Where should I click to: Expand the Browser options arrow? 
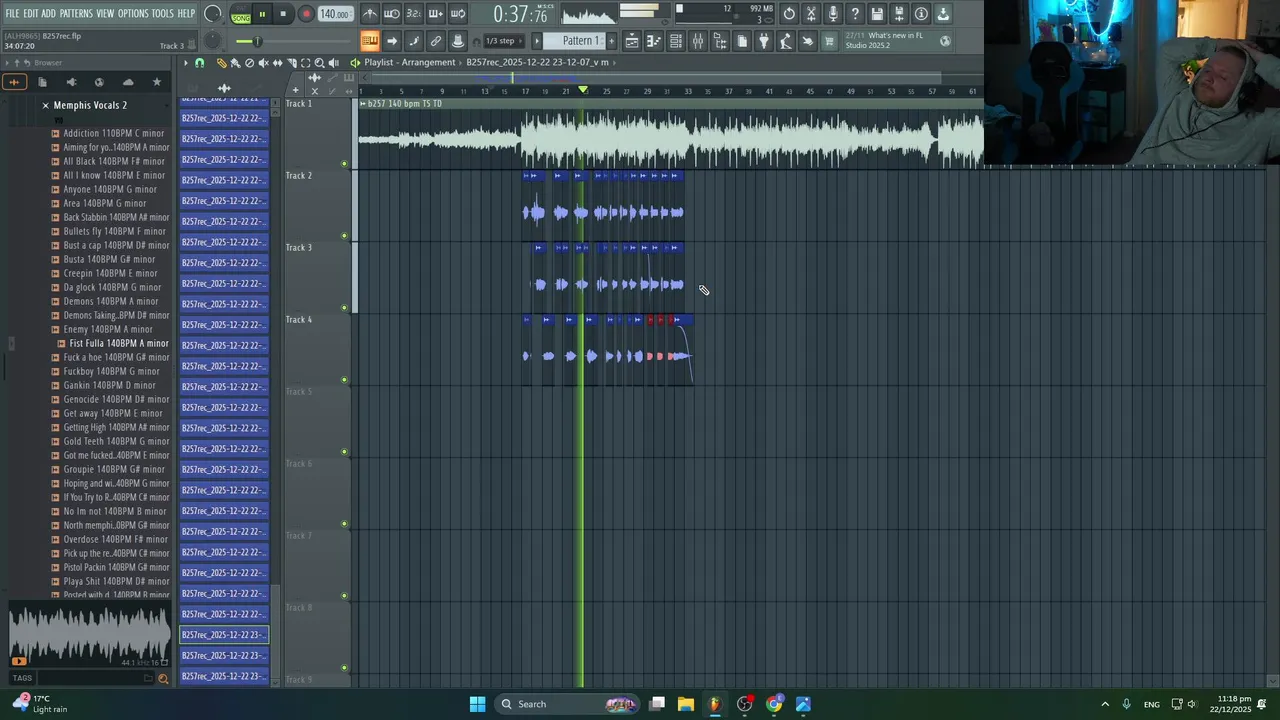[7, 63]
